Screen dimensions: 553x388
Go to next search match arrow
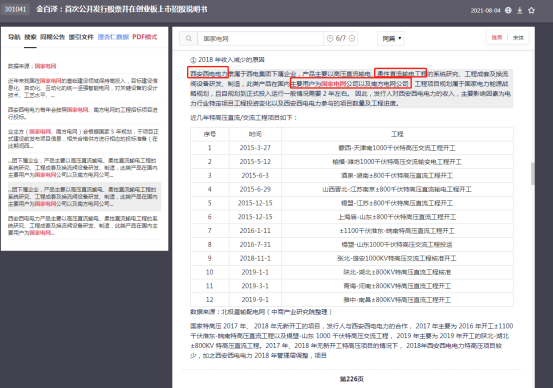352,38
